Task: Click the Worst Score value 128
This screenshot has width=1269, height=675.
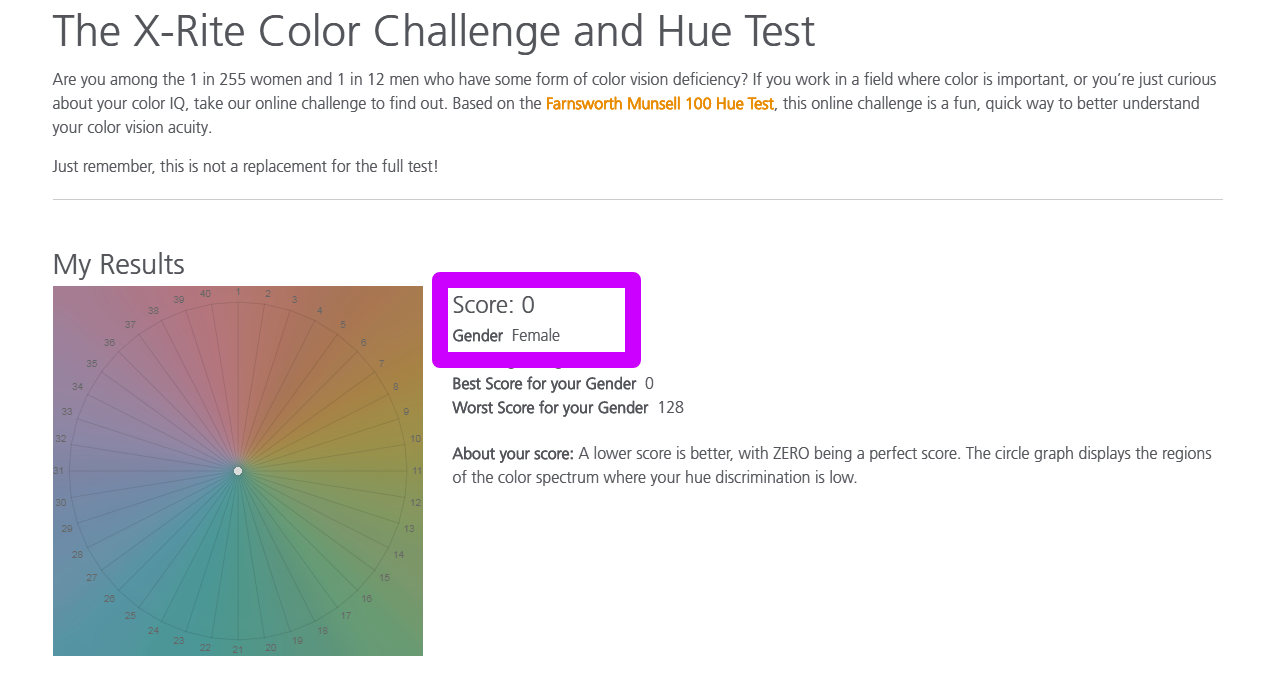Action: tap(670, 408)
